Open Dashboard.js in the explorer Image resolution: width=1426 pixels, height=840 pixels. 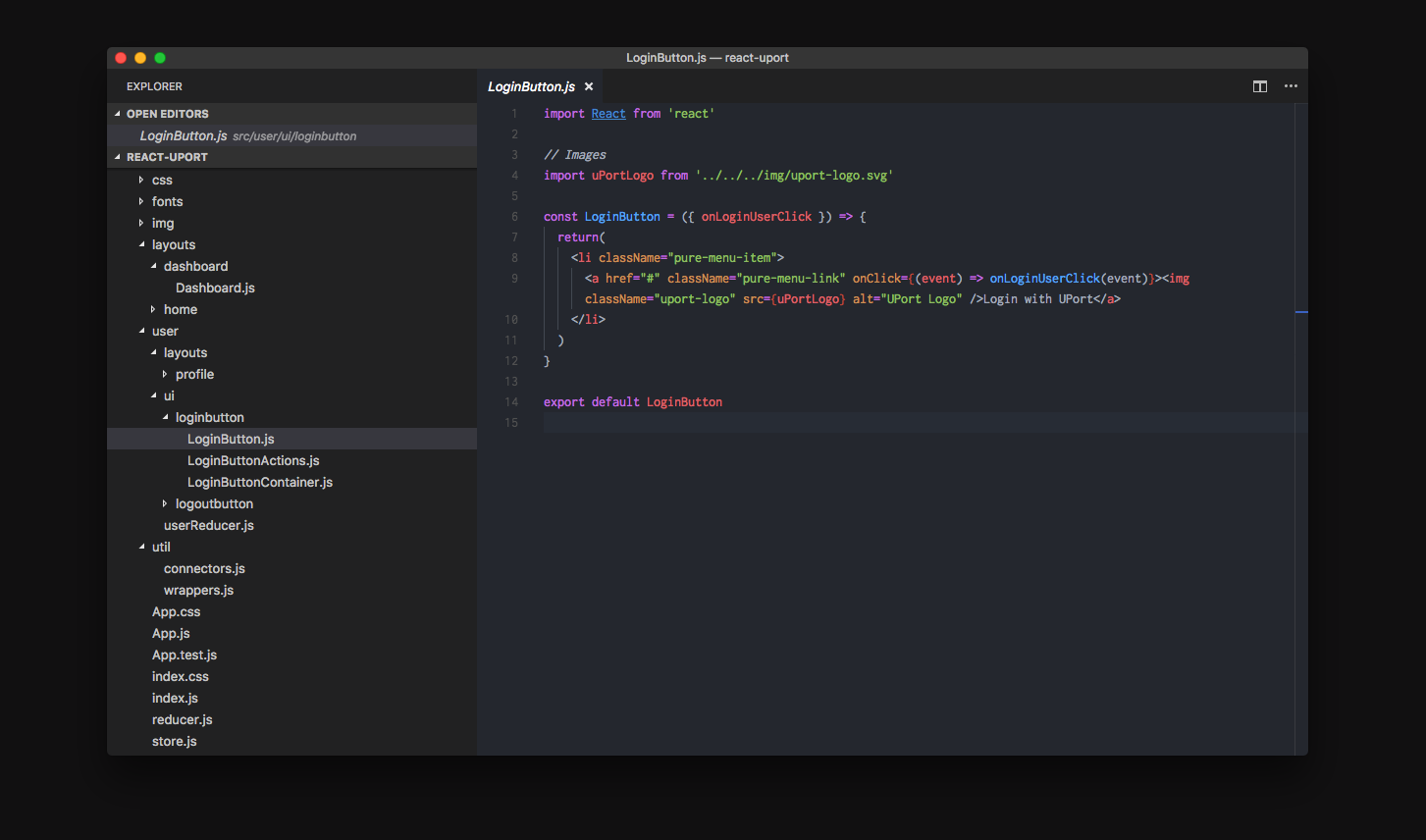pyautogui.click(x=215, y=289)
